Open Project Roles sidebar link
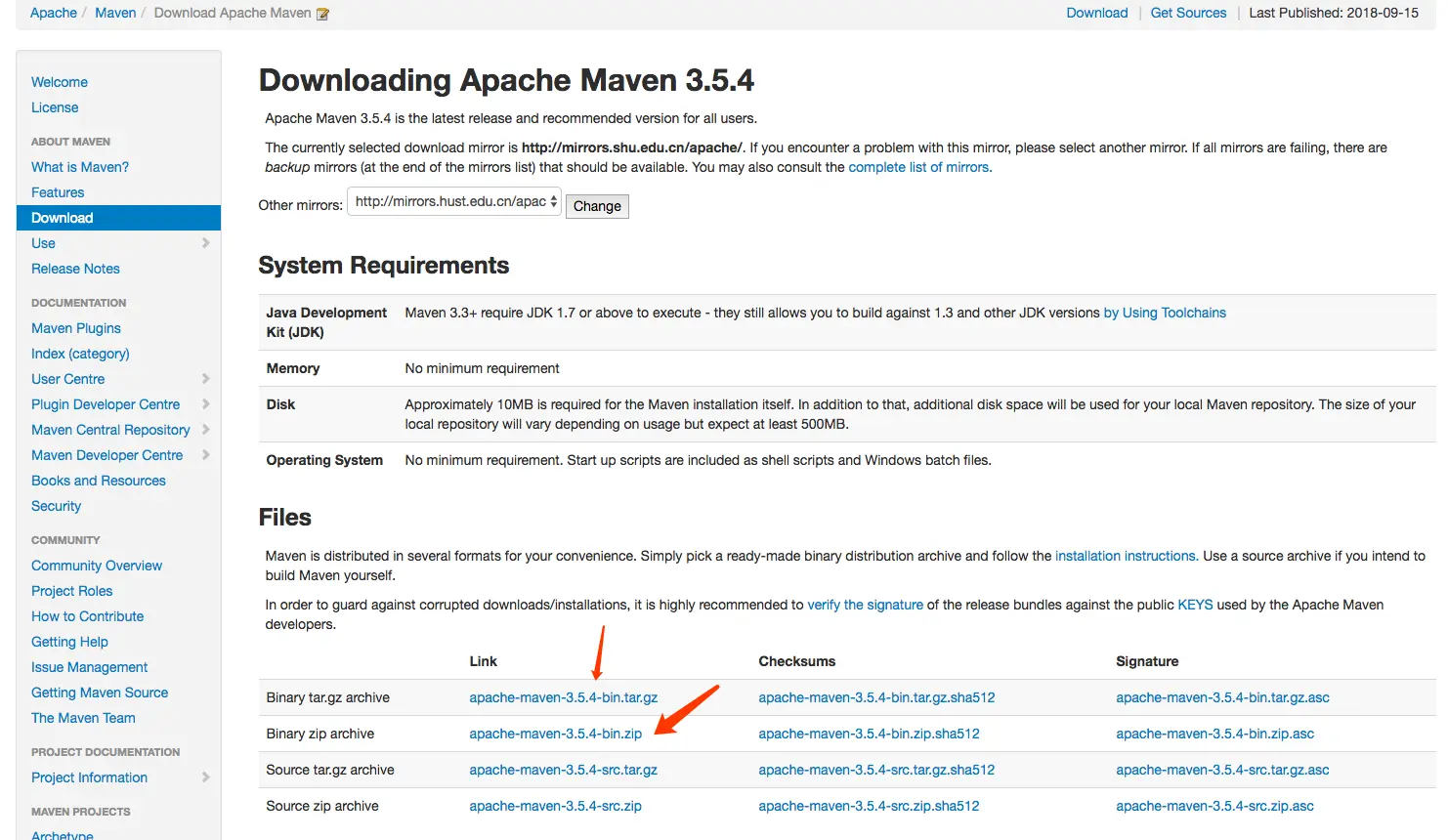This screenshot has height=840, width=1448. coord(71,591)
